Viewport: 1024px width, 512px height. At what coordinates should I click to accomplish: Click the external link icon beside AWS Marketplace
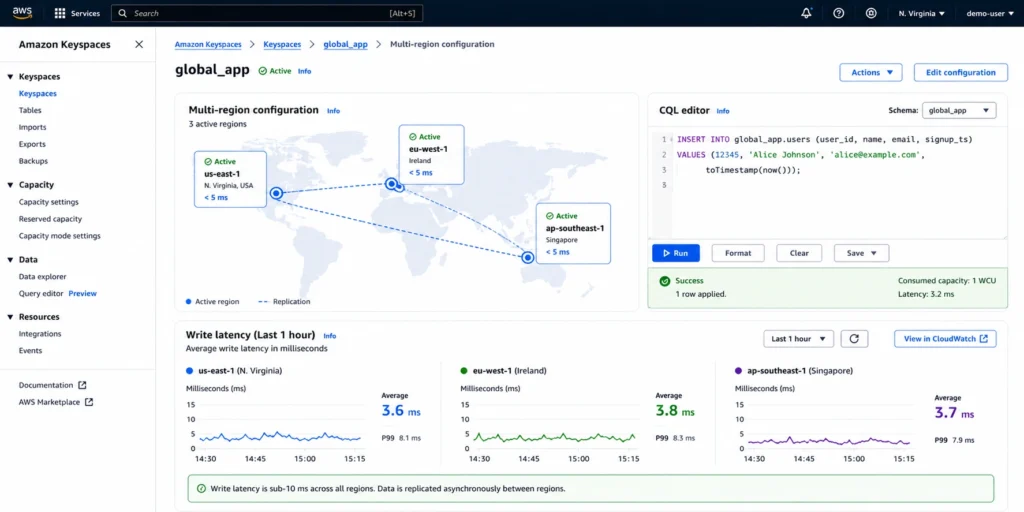tap(89, 402)
